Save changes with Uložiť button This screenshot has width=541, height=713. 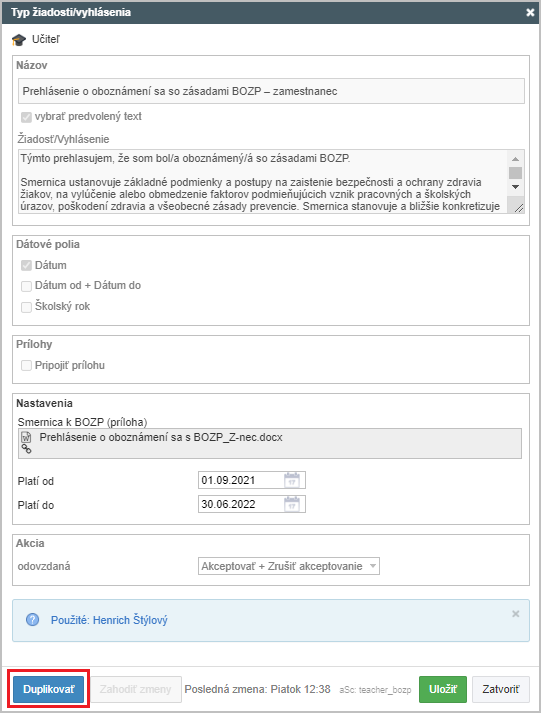click(x=443, y=689)
